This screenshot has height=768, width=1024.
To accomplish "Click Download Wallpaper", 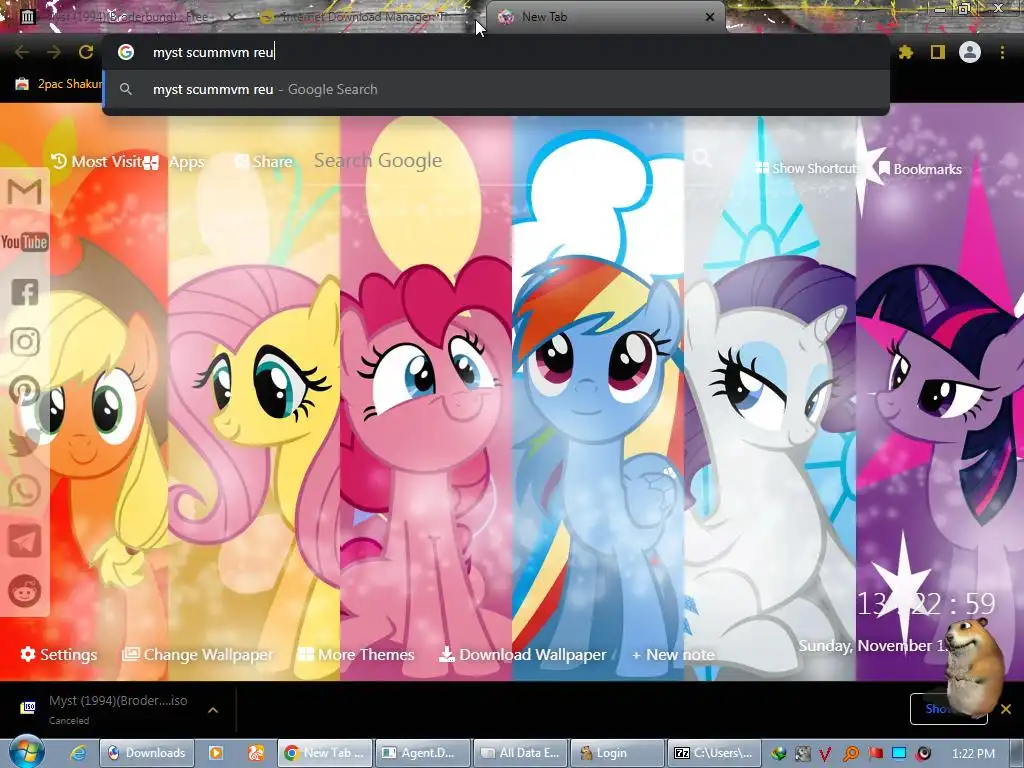I will point(522,654).
